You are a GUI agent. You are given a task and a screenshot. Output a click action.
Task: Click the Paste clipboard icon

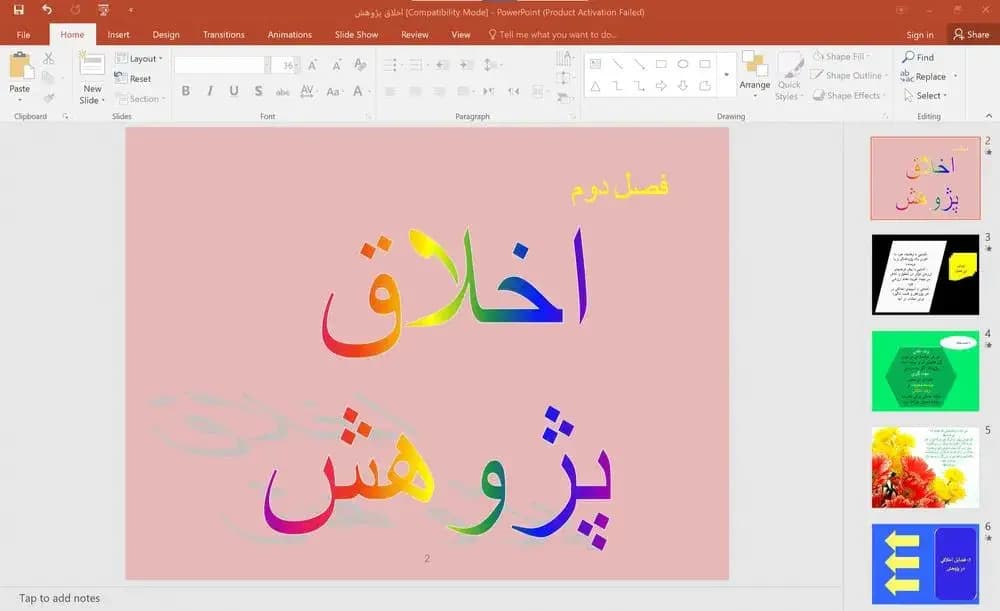tap(20, 66)
